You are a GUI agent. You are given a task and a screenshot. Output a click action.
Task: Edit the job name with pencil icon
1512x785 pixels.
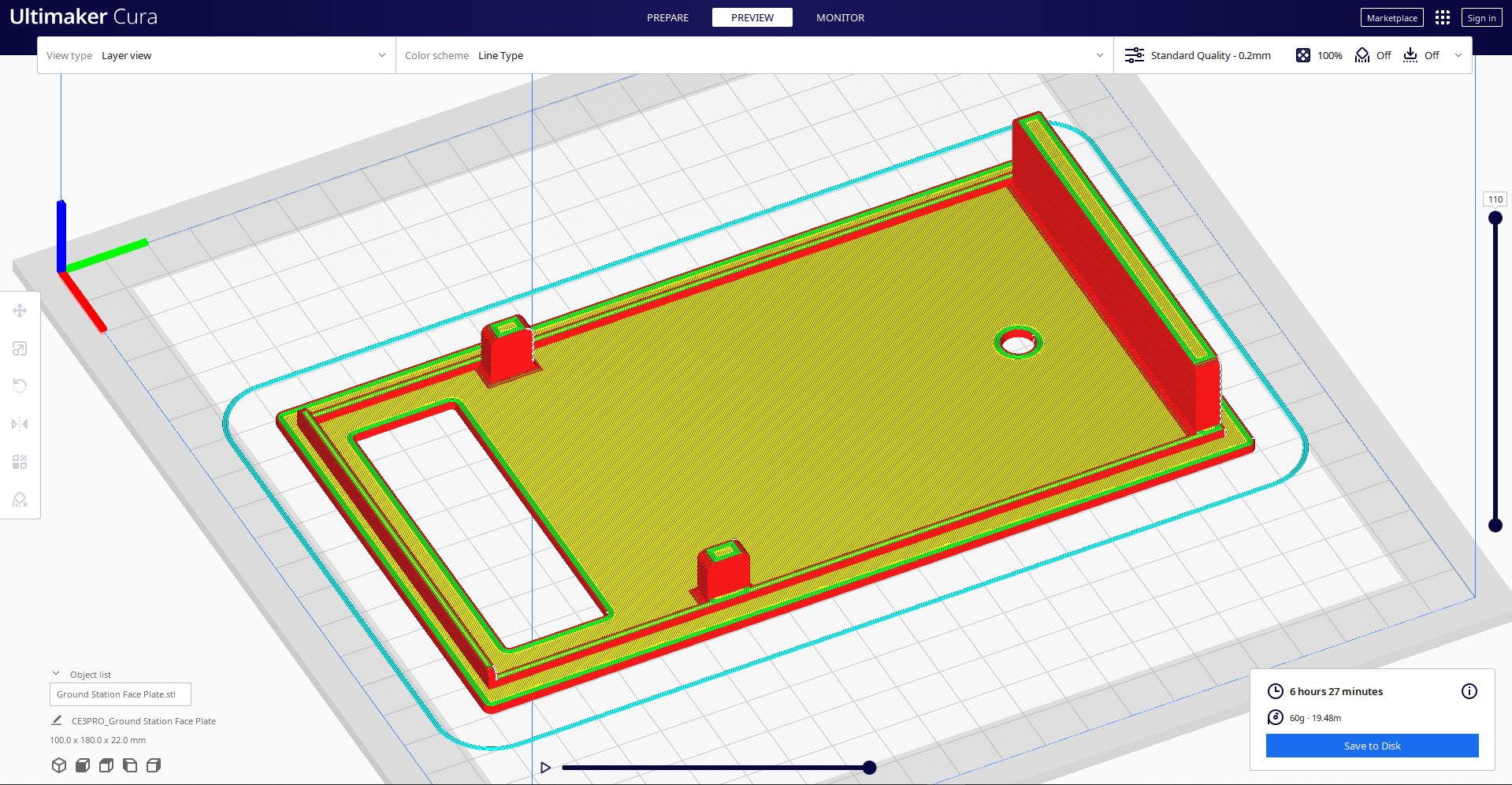pos(57,720)
